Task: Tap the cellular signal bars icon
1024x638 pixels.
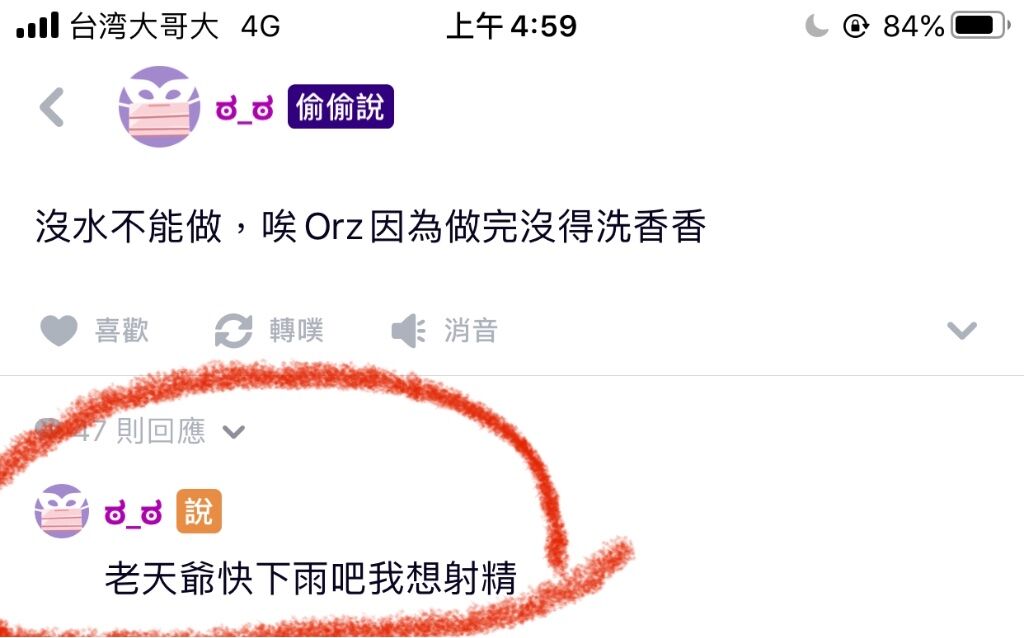Action: tap(38, 26)
